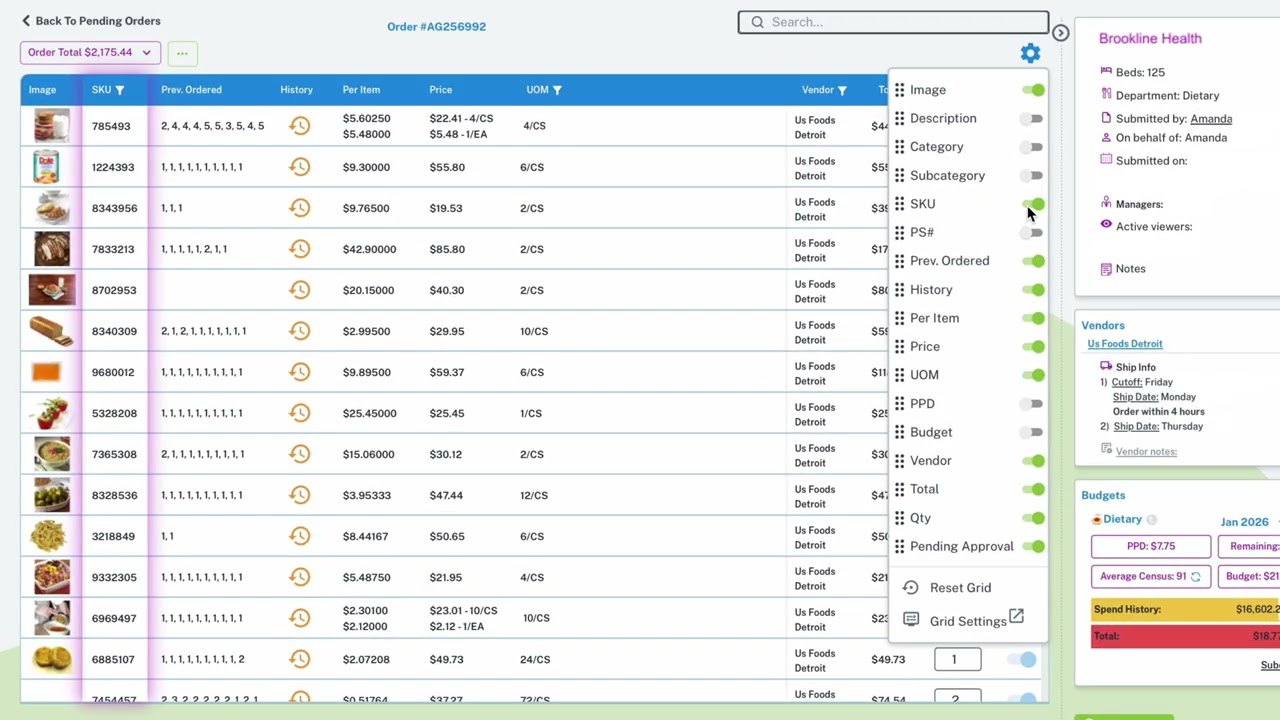Open the three-dots more options menu

[182, 53]
